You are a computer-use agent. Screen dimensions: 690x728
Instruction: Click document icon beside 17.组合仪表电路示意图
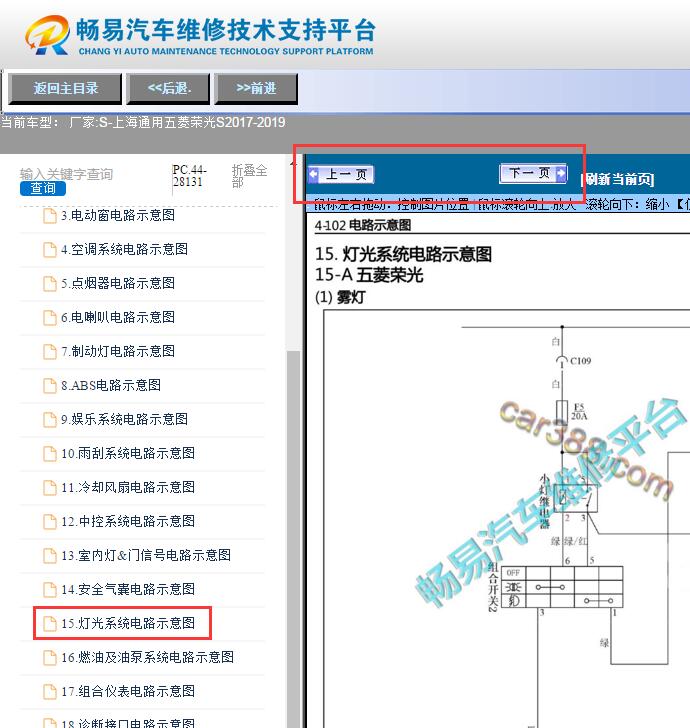pos(50,692)
